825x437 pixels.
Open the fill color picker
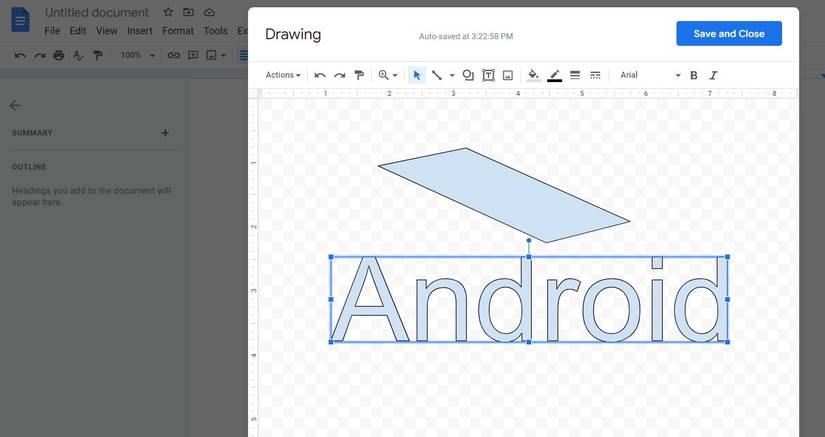tap(533, 75)
